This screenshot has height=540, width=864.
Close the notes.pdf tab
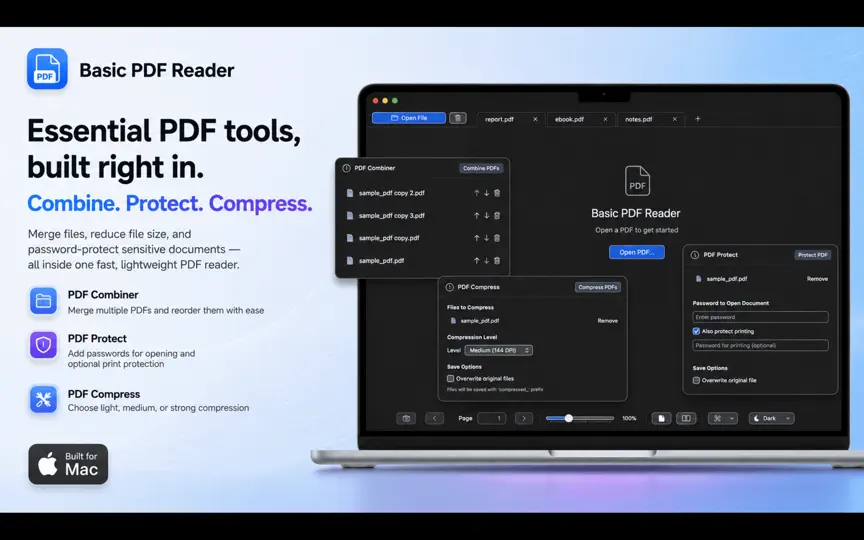[674, 119]
